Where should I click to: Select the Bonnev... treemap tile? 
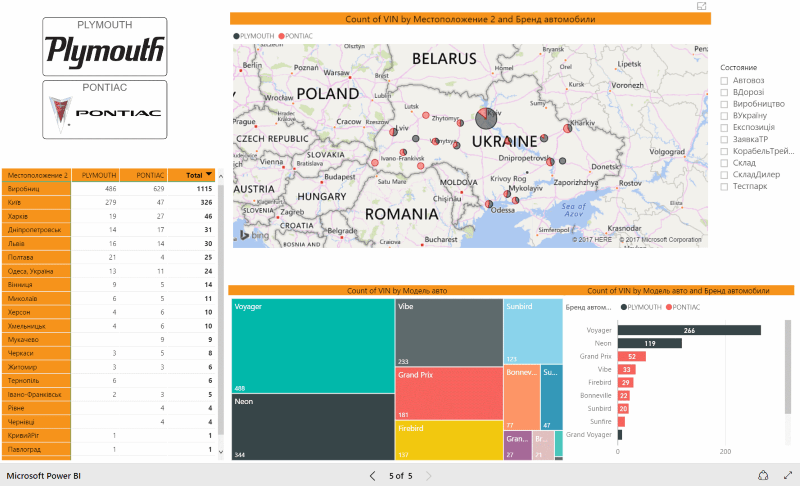pos(522,397)
